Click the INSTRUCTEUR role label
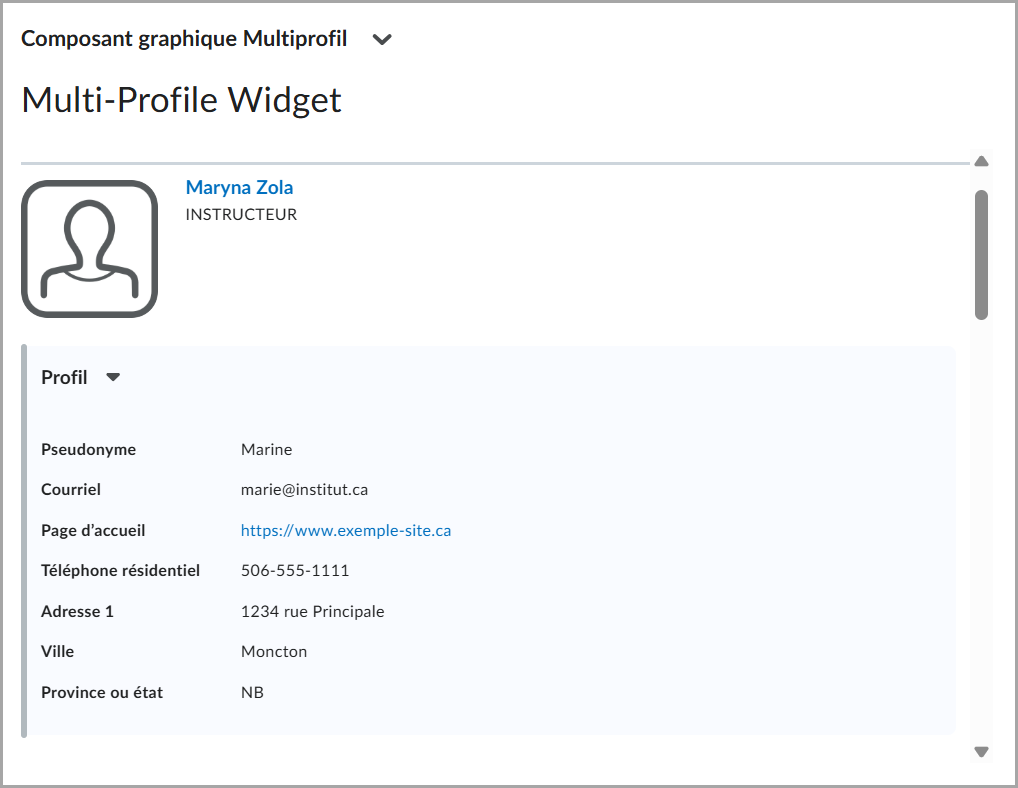1018x788 pixels. pyautogui.click(x=241, y=214)
